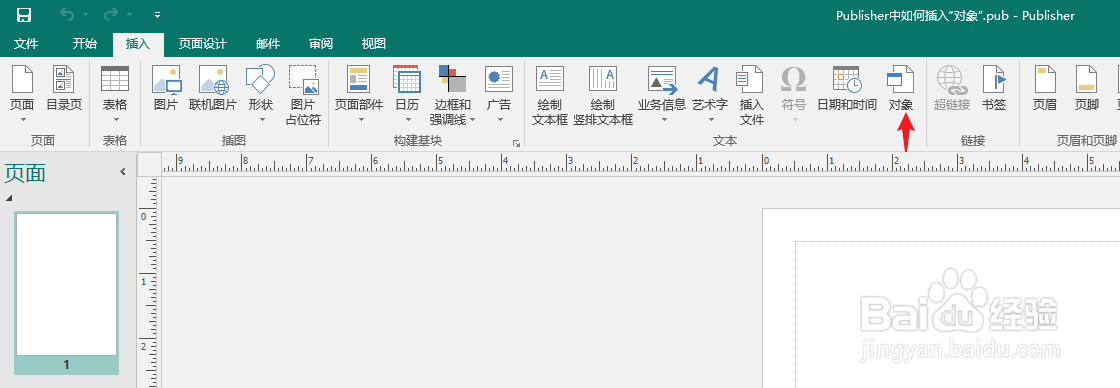The height and width of the screenshot is (388, 1120).
Task: Select 绘制文本框 draw text box
Action: click(x=549, y=95)
